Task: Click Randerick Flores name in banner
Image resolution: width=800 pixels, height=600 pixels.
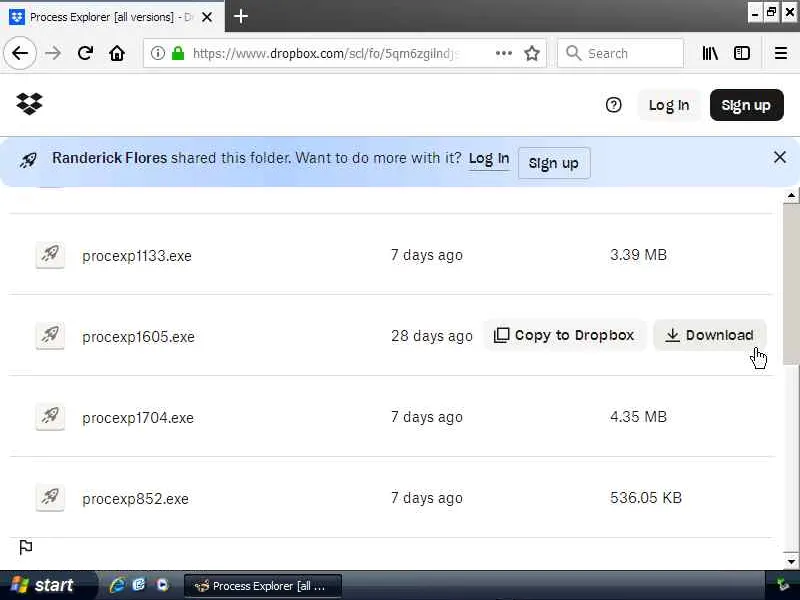Action: pos(109,158)
